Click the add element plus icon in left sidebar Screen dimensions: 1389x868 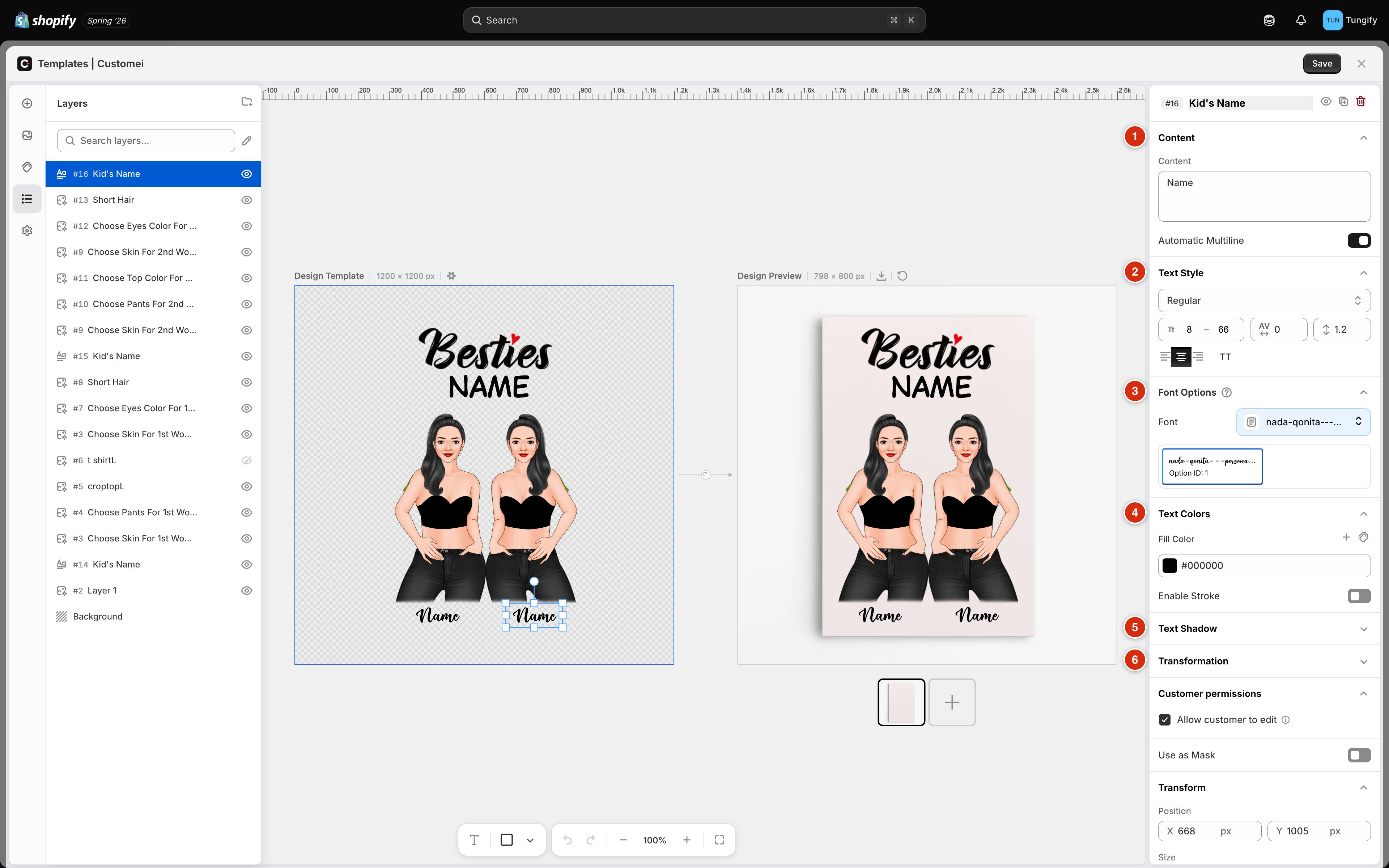click(x=27, y=103)
